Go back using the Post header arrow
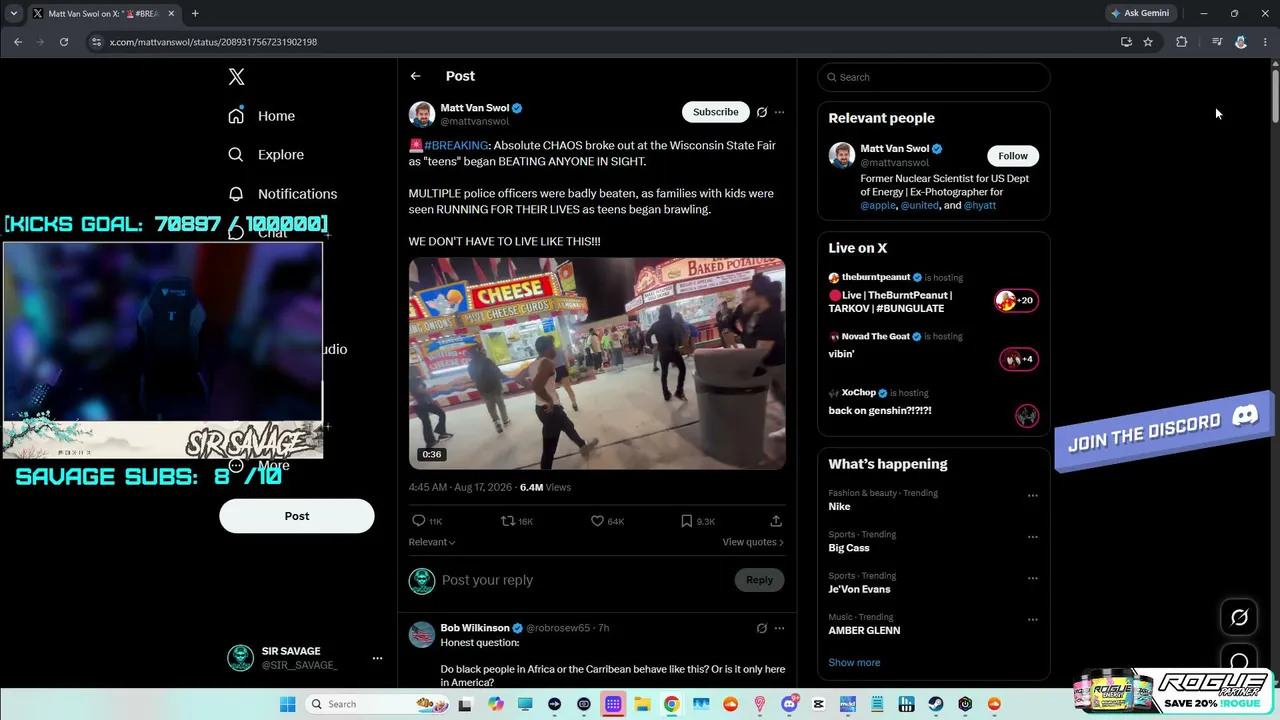Viewport: 1280px width, 720px height. click(x=416, y=76)
